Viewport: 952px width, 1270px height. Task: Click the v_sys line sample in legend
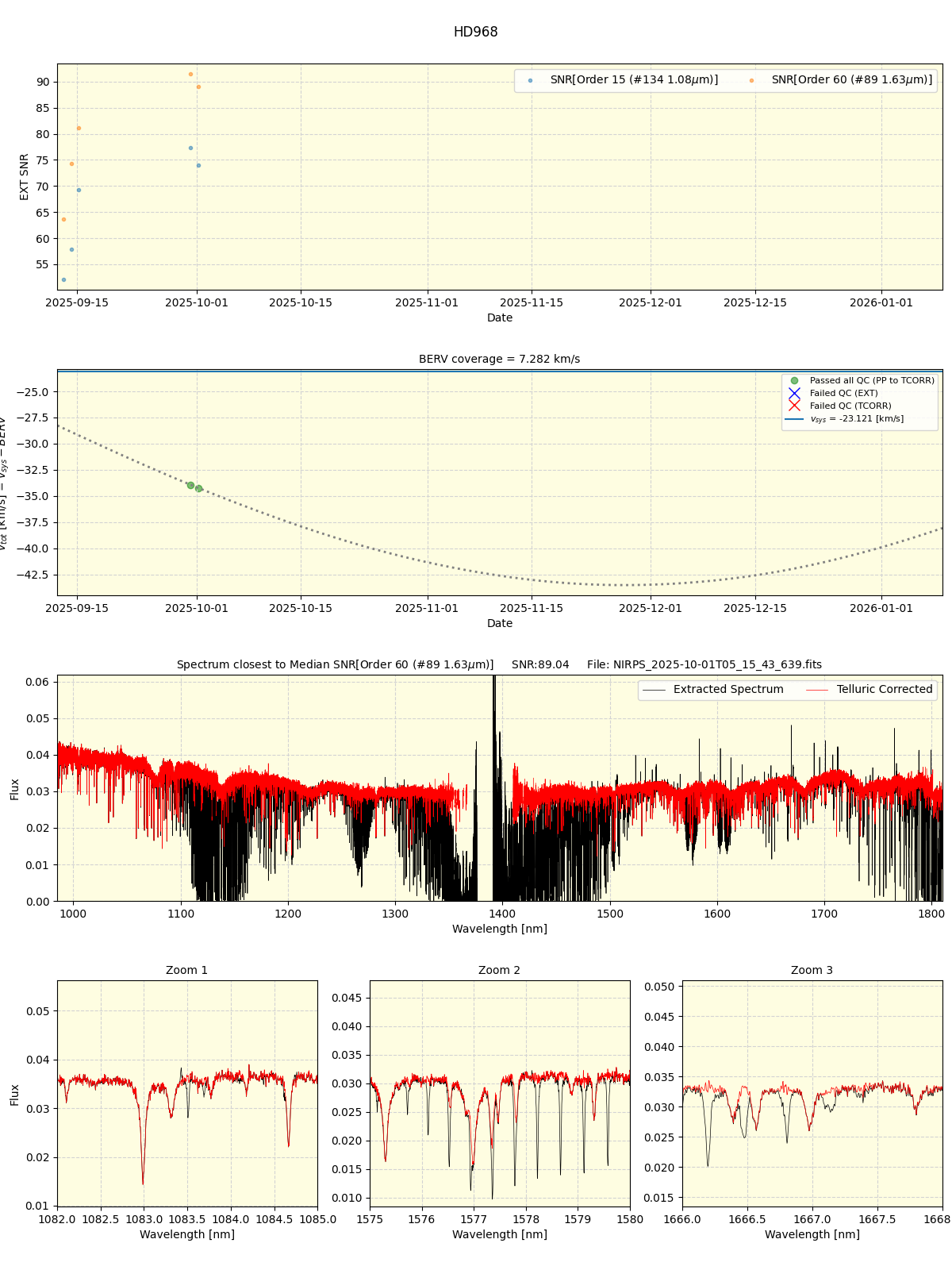(x=794, y=419)
